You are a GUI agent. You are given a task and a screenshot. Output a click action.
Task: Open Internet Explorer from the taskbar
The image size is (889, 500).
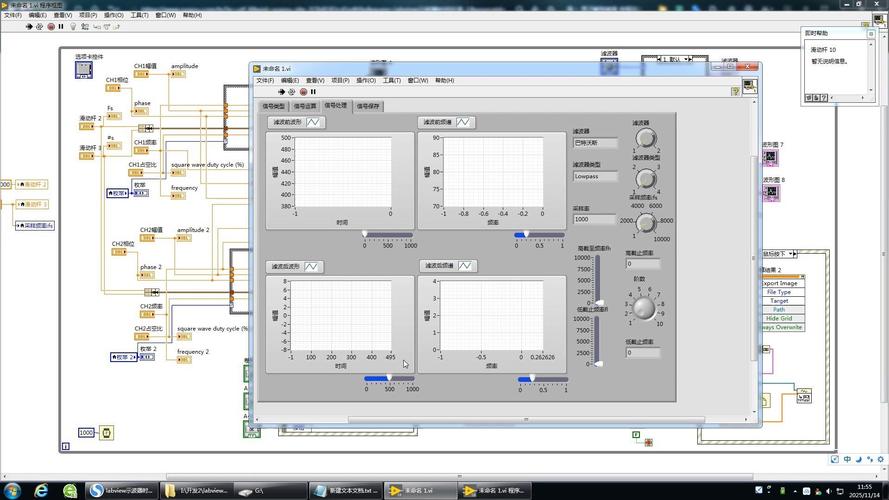tap(41, 490)
